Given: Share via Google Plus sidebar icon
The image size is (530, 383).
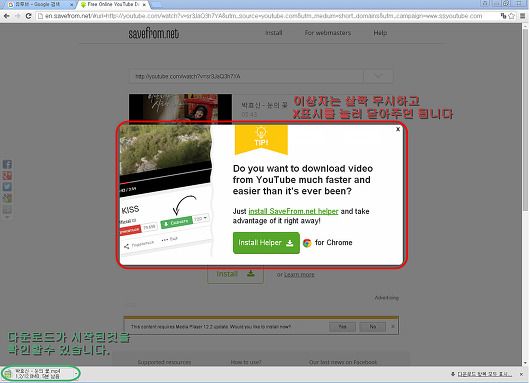Looking at the screenshot, I should pyautogui.click(x=7, y=175).
